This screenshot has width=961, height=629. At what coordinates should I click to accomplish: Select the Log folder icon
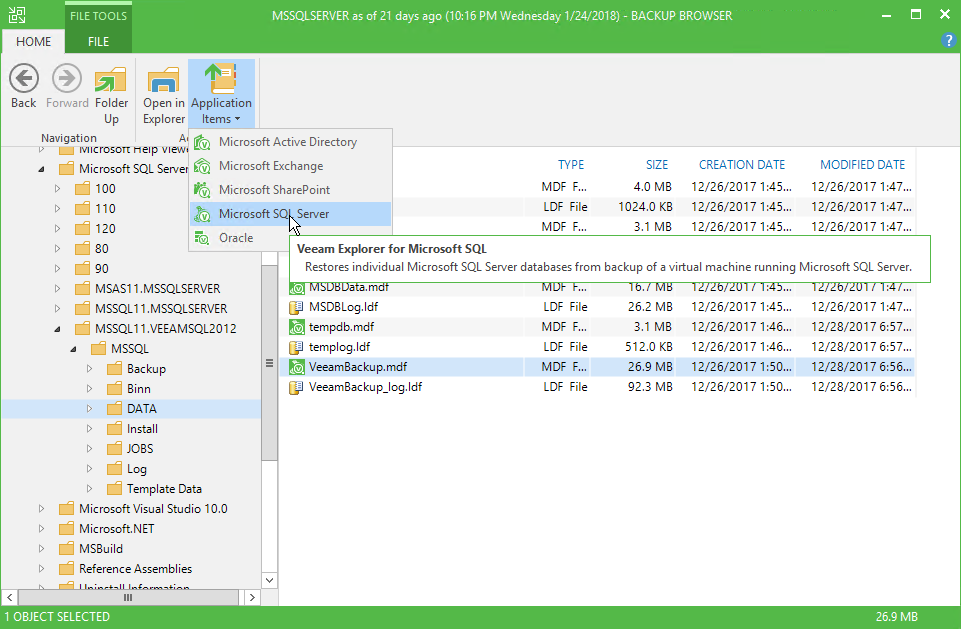[114, 469]
